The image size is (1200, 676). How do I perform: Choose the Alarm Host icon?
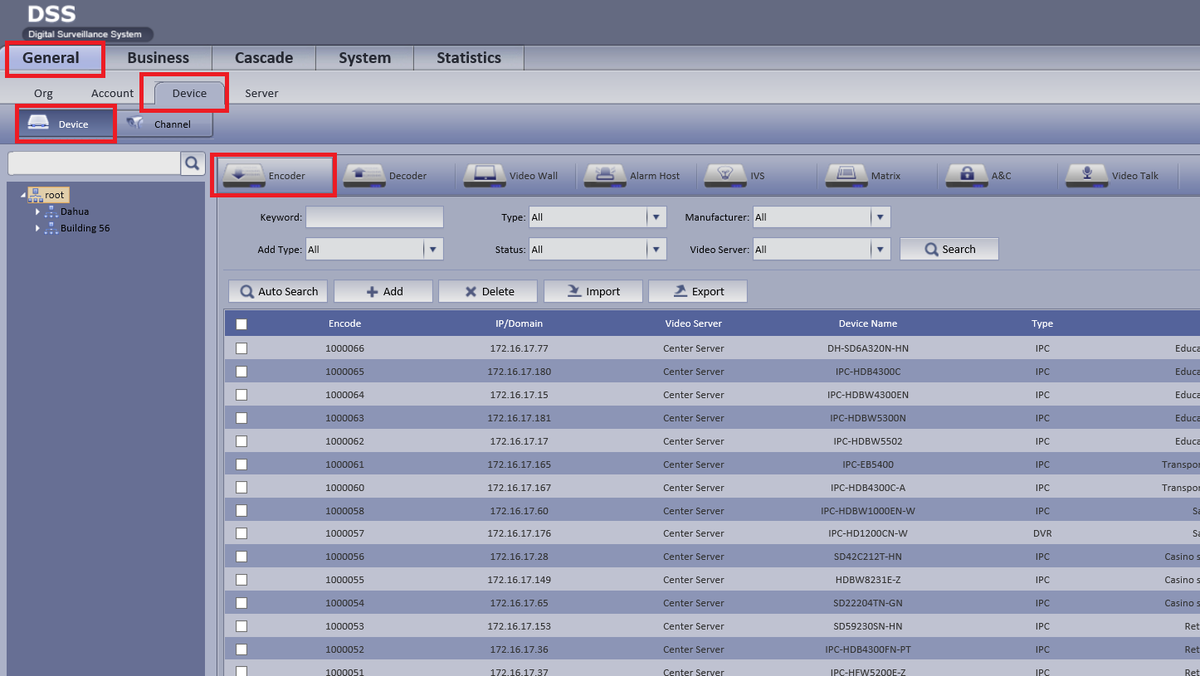605,175
